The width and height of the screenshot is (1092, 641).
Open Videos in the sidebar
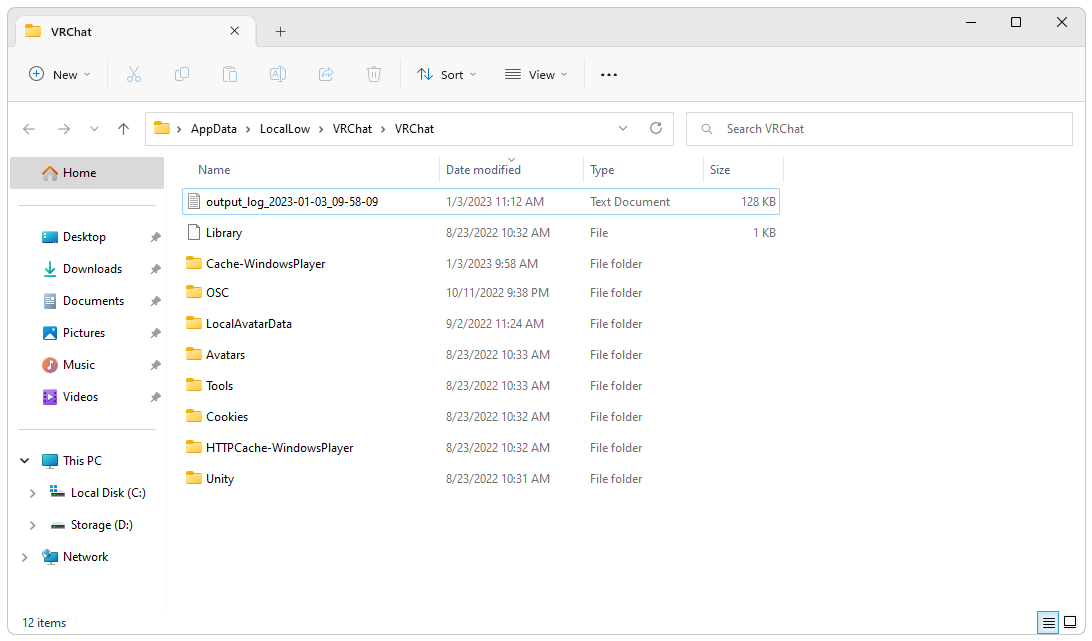point(80,397)
